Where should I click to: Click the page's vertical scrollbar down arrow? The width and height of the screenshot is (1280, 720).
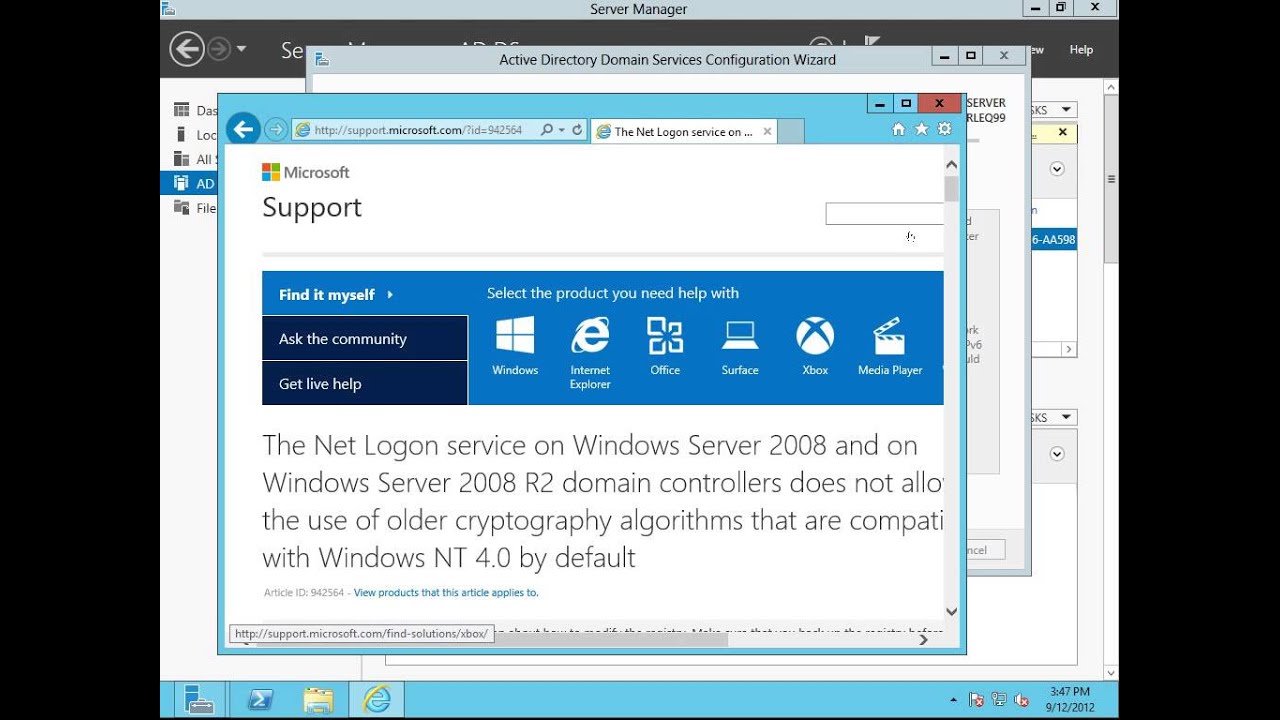[951, 612]
